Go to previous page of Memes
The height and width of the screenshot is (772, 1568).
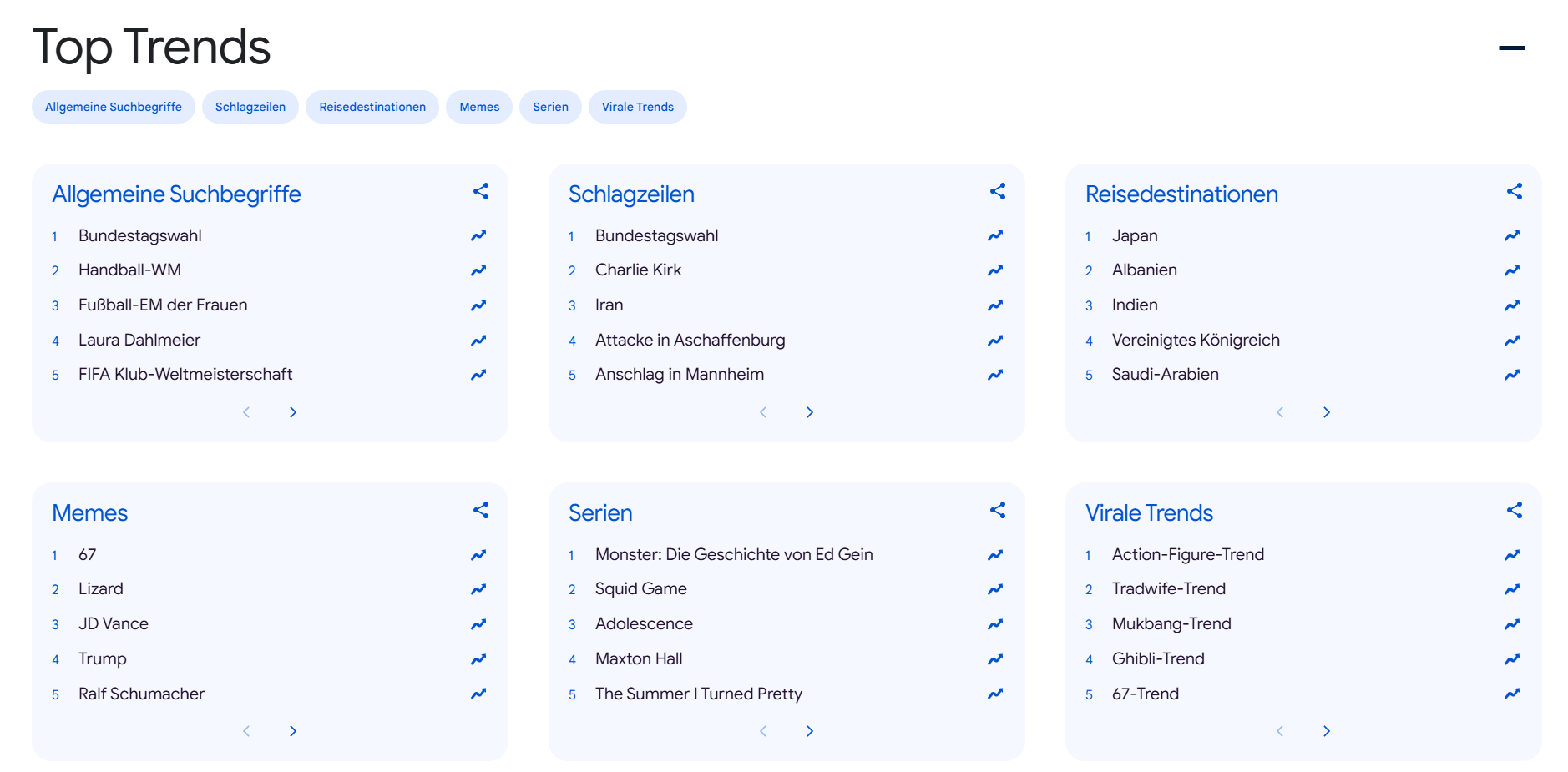click(246, 731)
